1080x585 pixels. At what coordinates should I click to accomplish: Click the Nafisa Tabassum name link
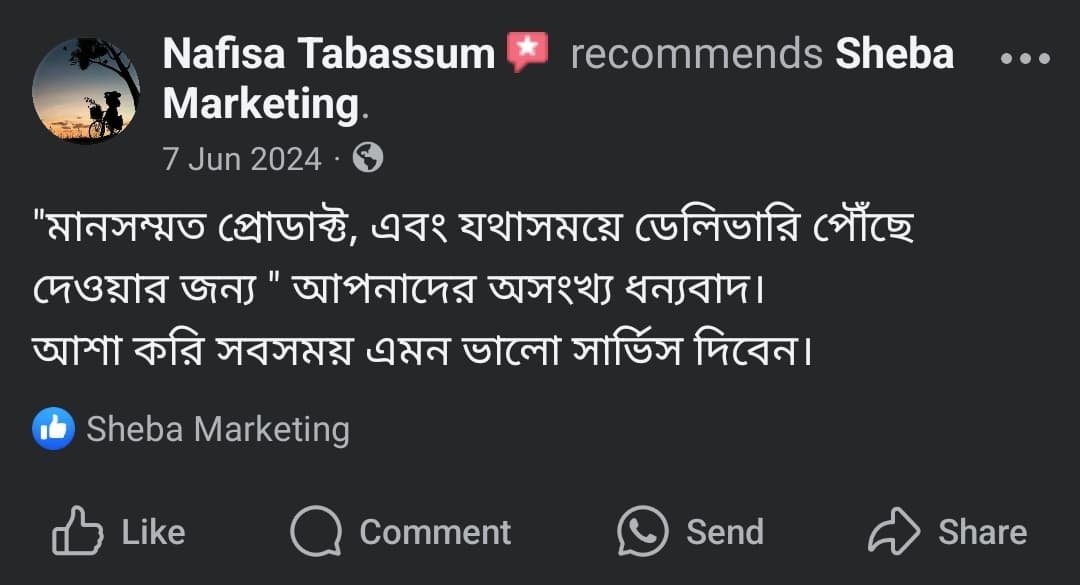tap(329, 54)
